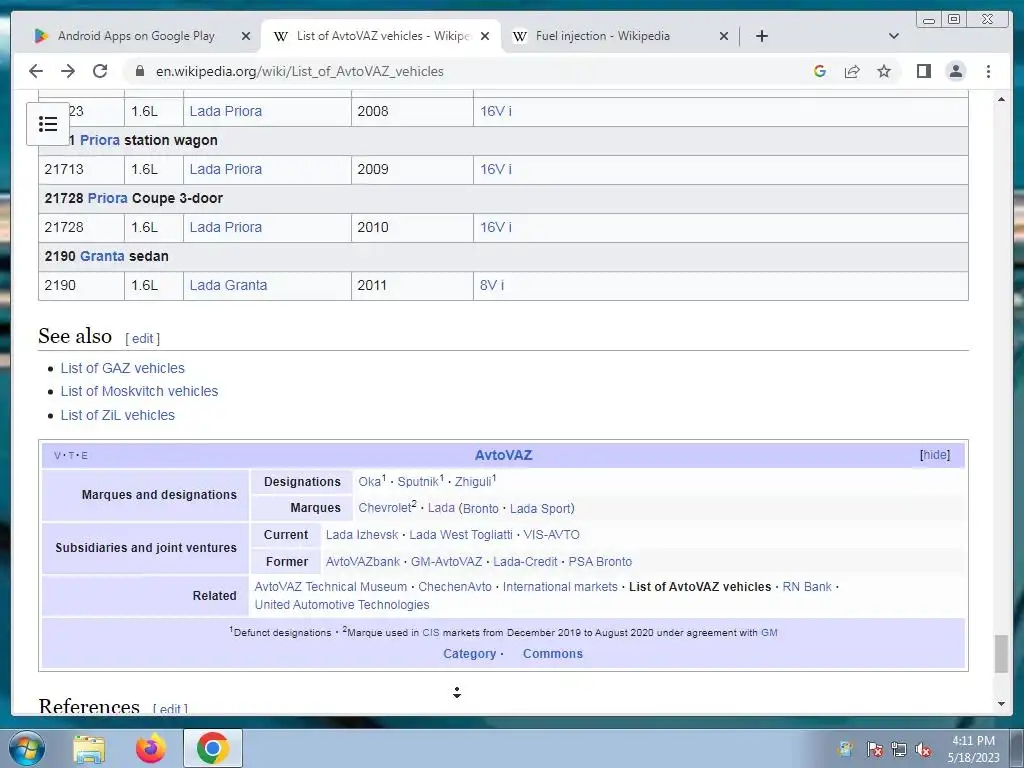Open the GM-AvtoVAZ link
Screen dimensions: 1024x768
coord(446,562)
